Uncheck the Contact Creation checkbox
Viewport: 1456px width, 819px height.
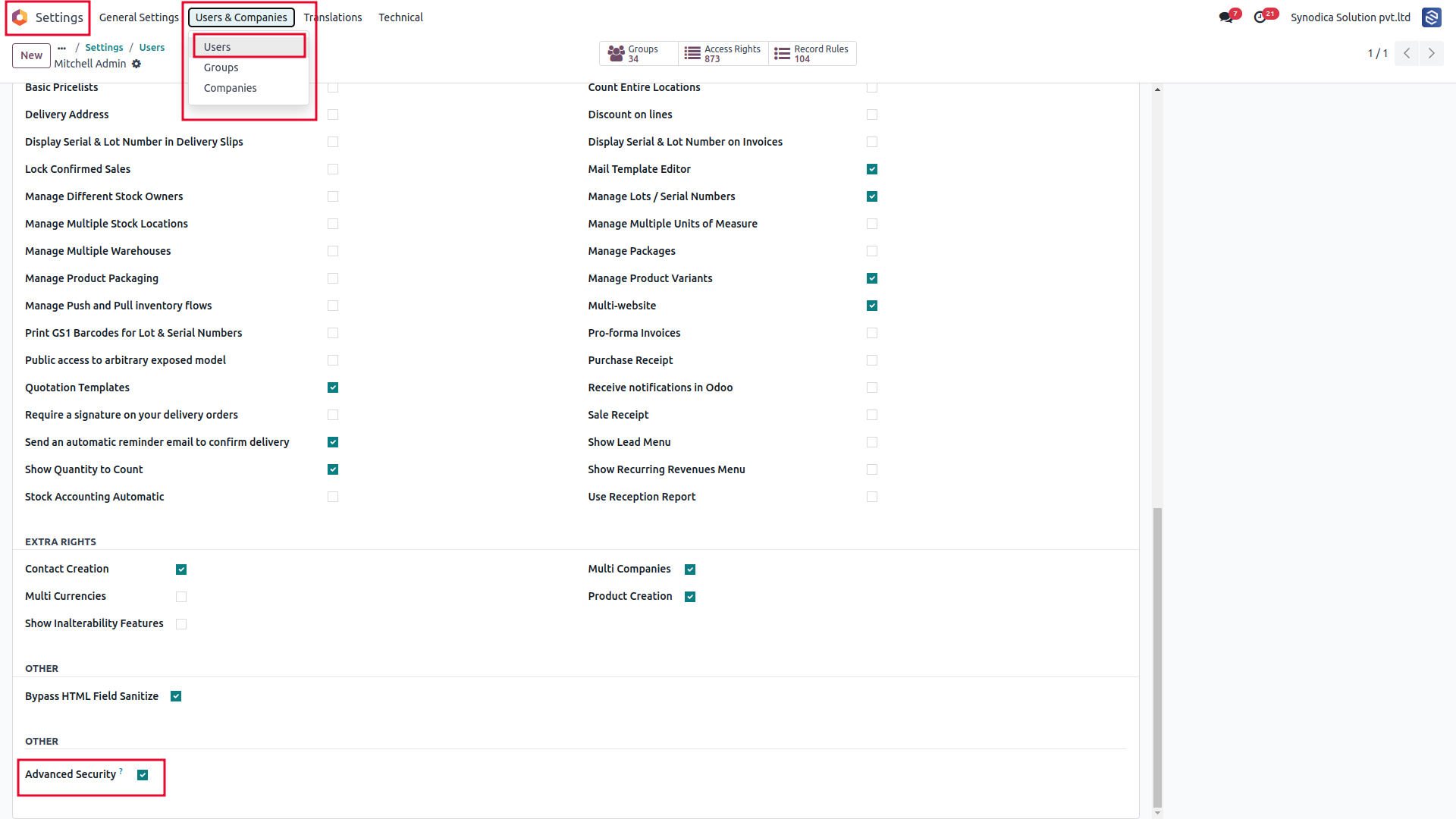click(x=181, y=570)
